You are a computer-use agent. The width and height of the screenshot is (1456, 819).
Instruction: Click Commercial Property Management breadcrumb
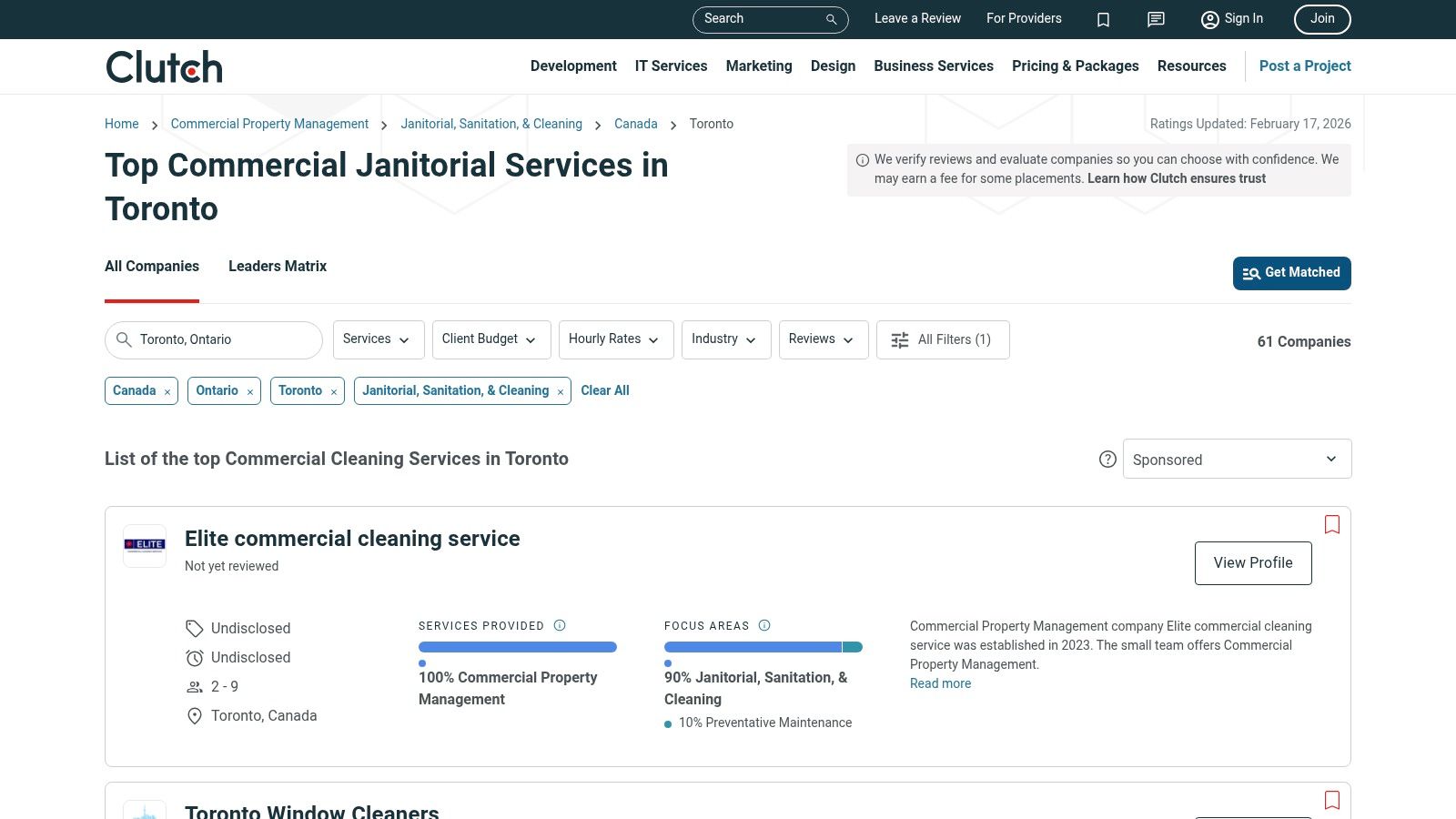coord(269,124)
